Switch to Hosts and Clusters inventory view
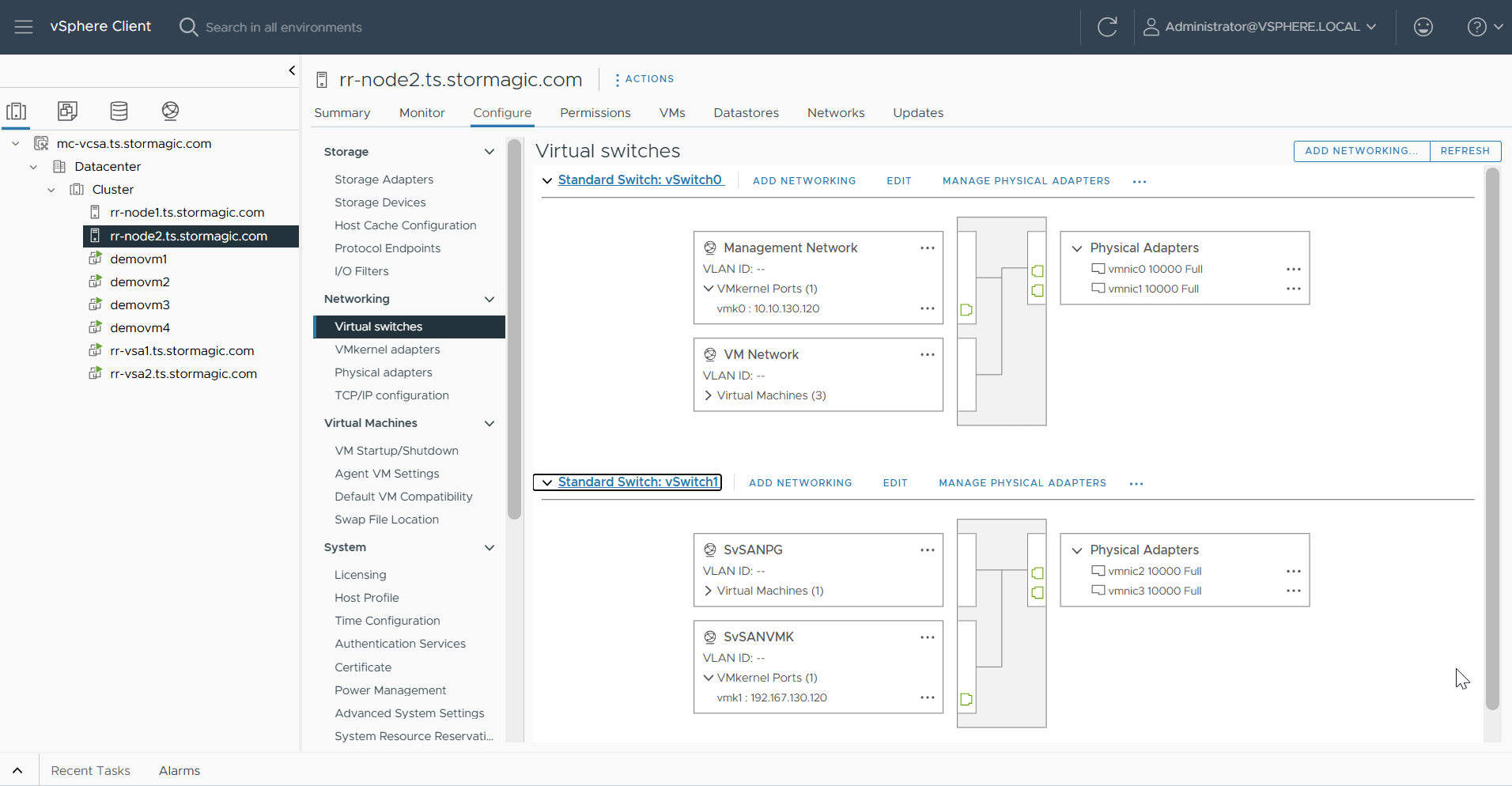The height and width of the screenshot is (786, 1512). [17, 111]
